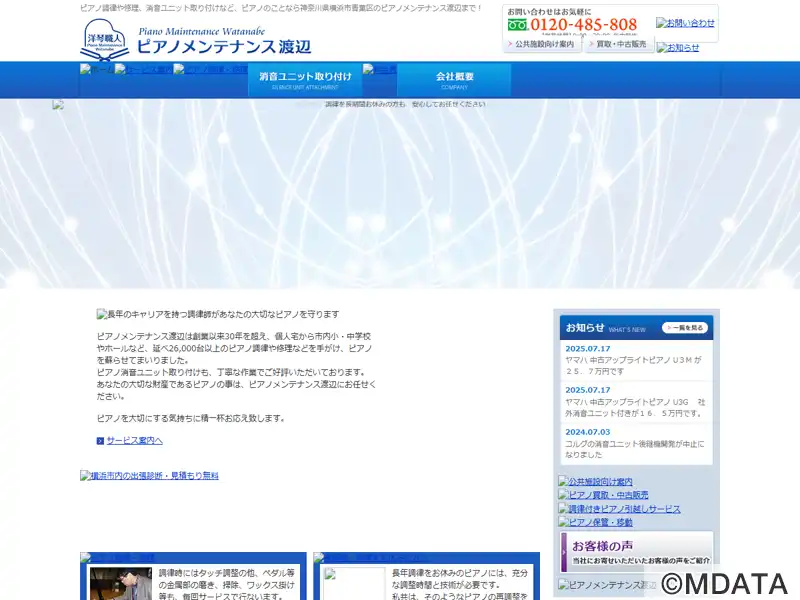Click header 公共施設向け案内 link
This screenshot has width=800, height=600.
pos(543,45)
